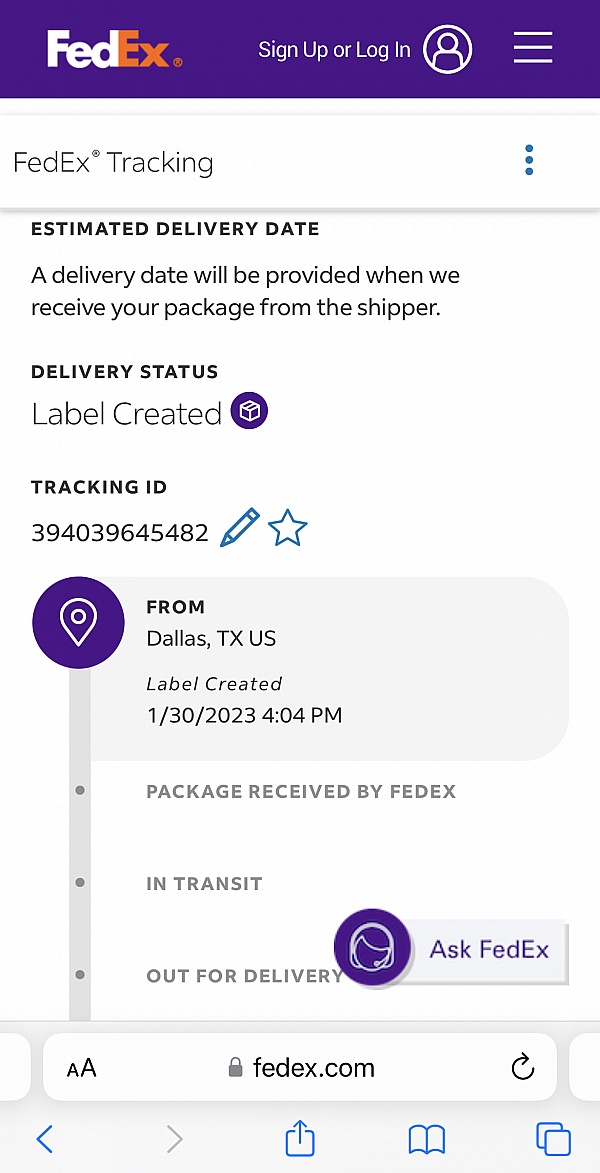Open the three-dot tracking options menu
Viewport: 600px width, 1173px height.
(529, 161)
